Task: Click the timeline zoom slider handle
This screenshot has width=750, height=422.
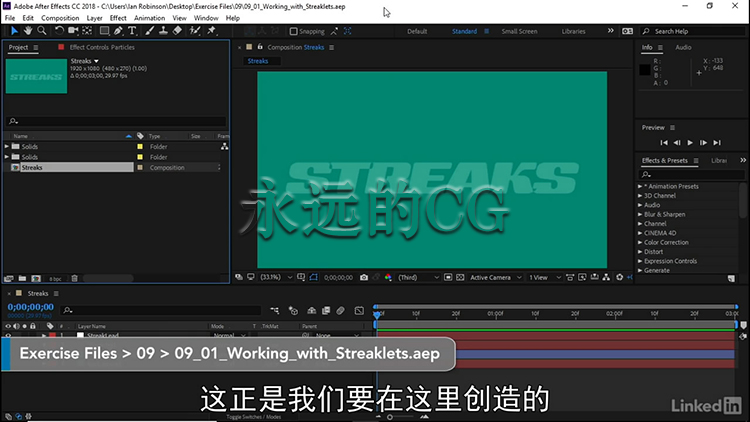Action: [390, 417]
